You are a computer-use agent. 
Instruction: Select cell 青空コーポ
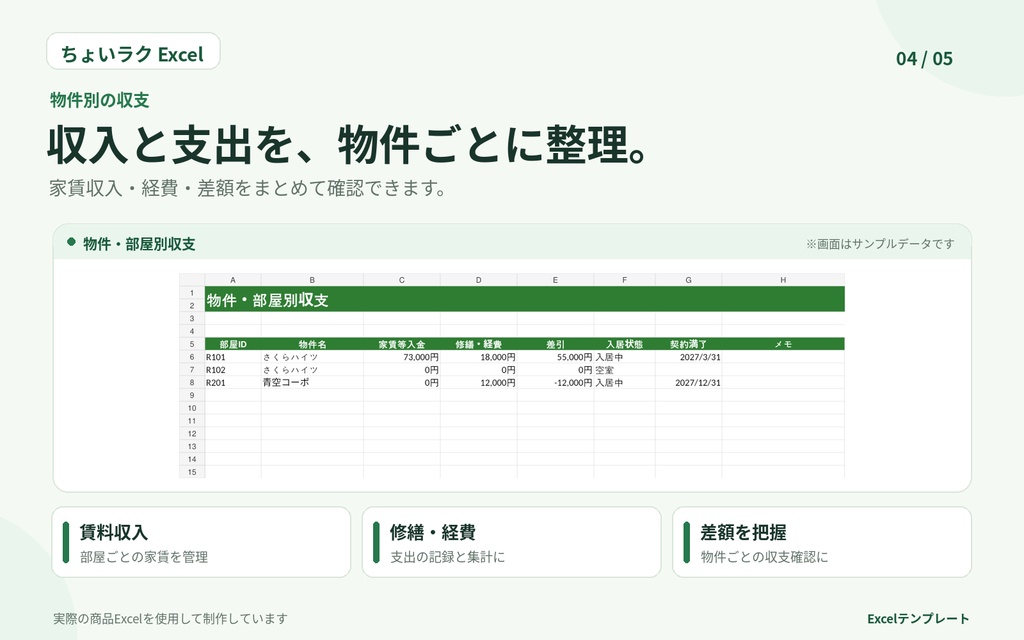coord(312,383)
